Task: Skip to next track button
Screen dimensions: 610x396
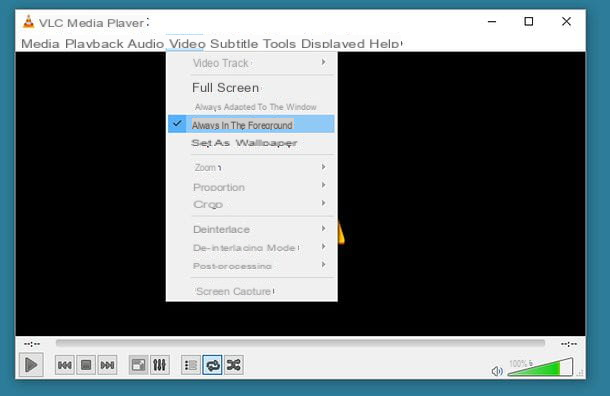Action: (107, 365)
